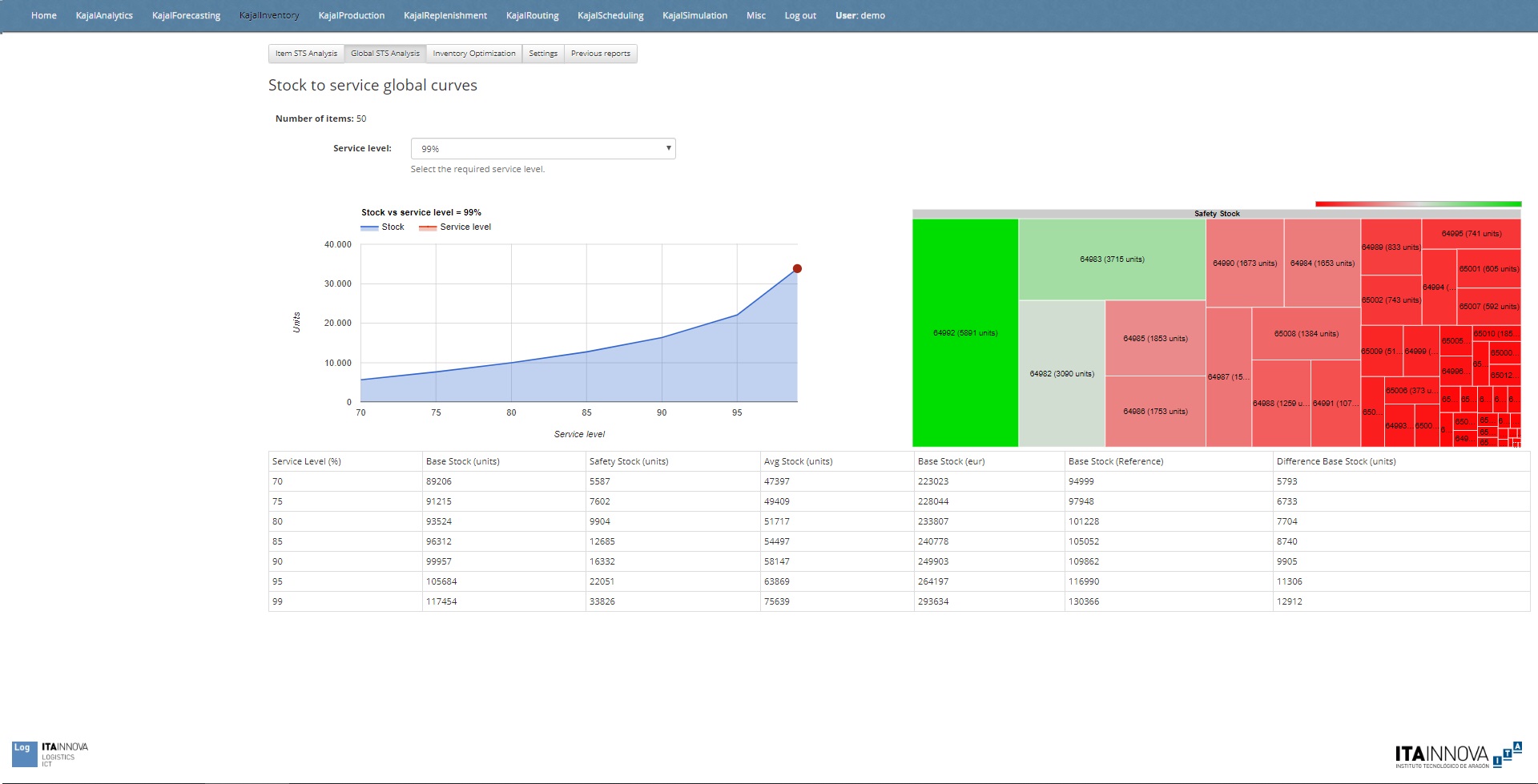Expand the Service level dropdown
The image size is (1538, 784).
click(543, 149)
